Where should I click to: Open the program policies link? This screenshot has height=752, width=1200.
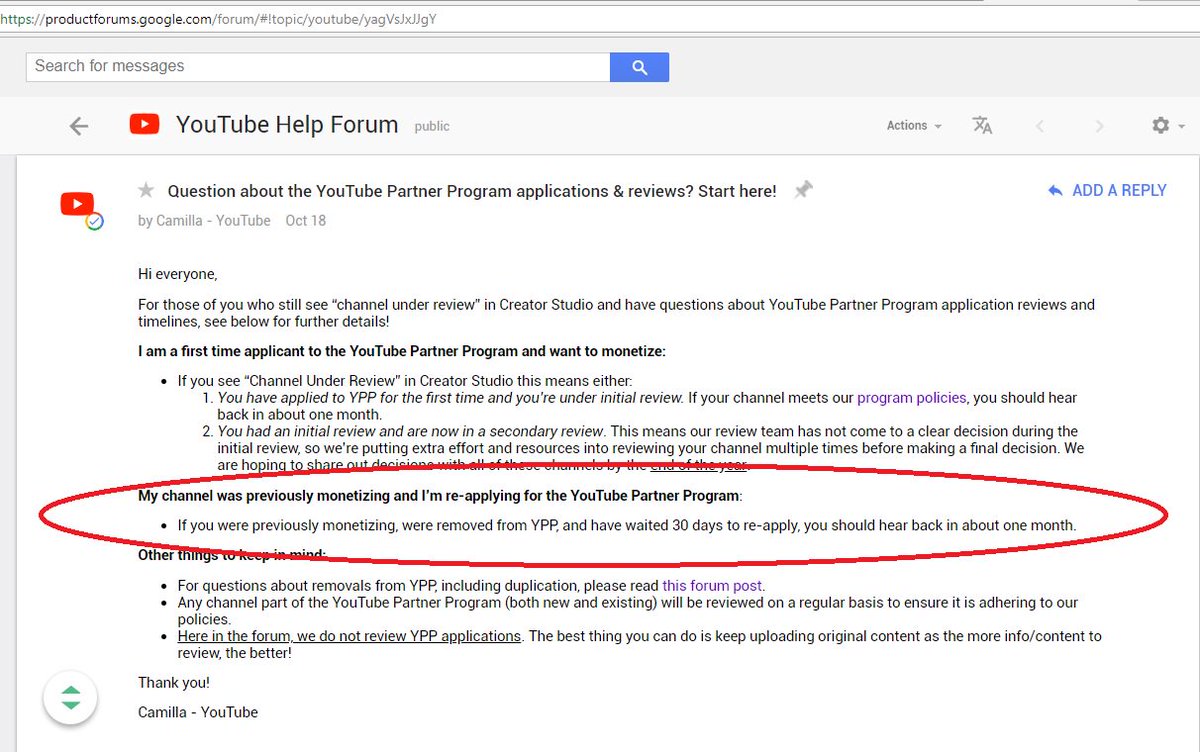pos(912,398)
